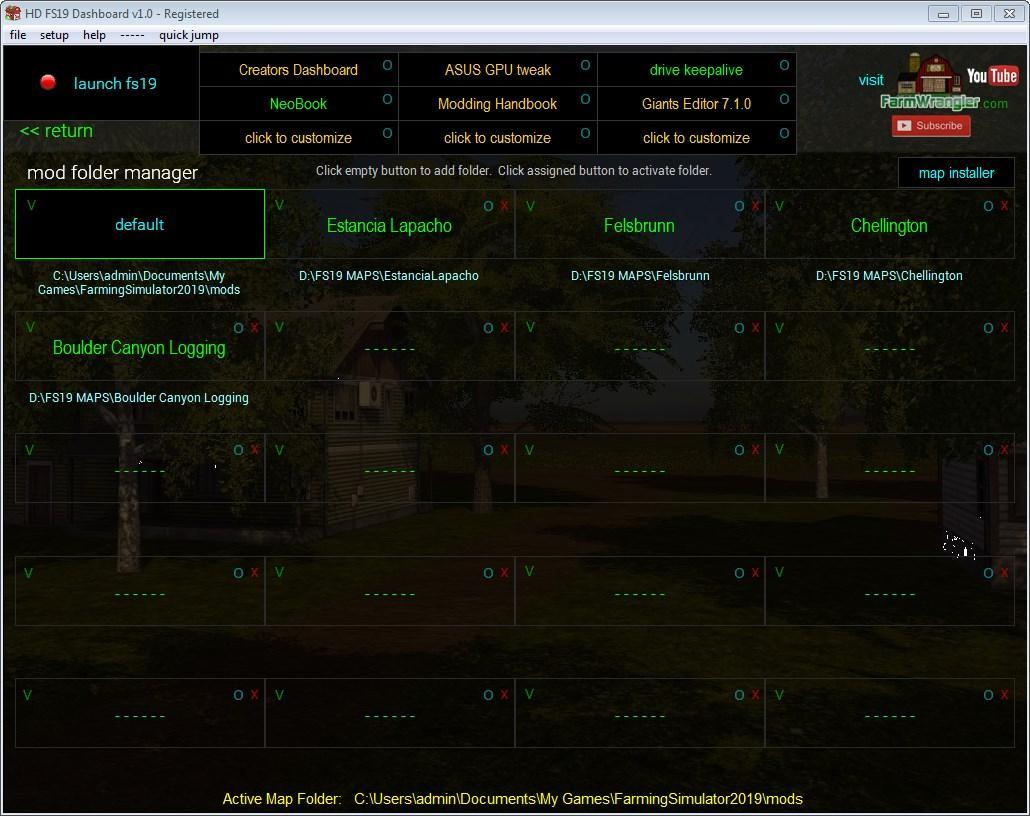Click the red X on Boulder Canyon Logging

[x=254, y=328]
